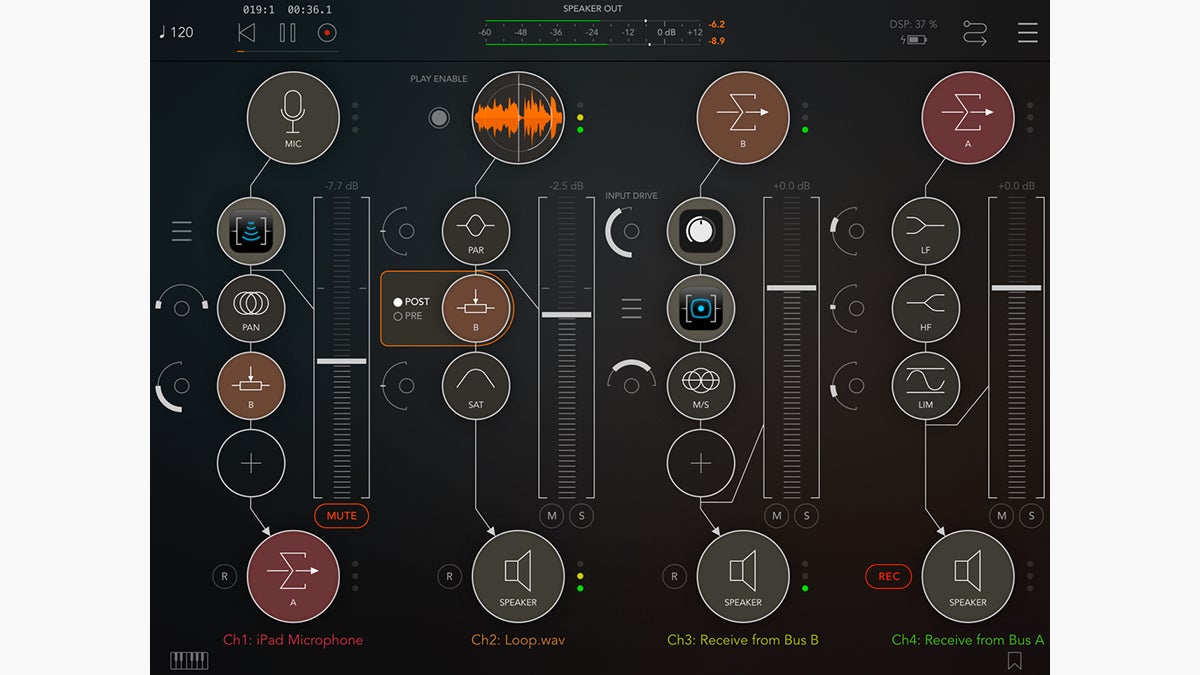Viewport: 1200px width, 675px height.
Task: Arm recording with the REC button on channel 4
Action: tap(887, 576)
